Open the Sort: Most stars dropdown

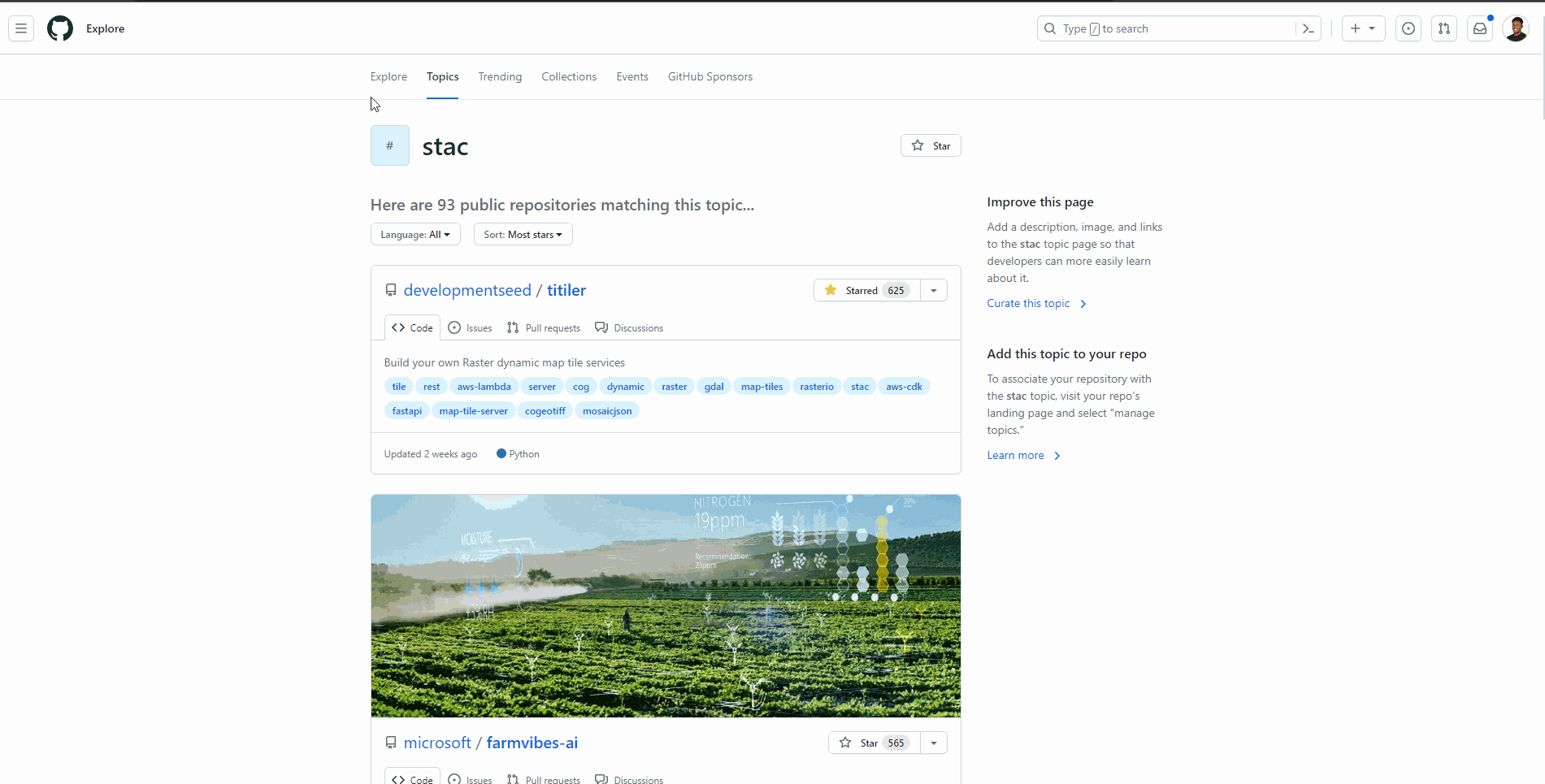(x=523, y=234)
